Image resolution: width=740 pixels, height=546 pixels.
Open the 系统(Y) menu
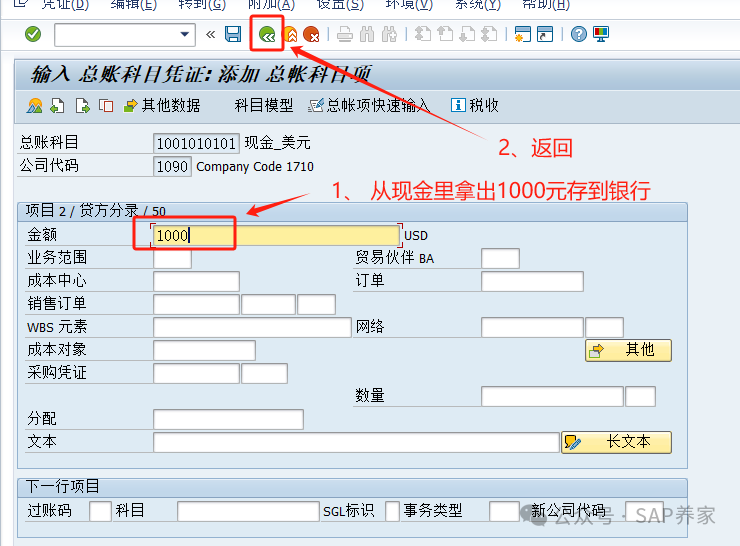[478, 5]
